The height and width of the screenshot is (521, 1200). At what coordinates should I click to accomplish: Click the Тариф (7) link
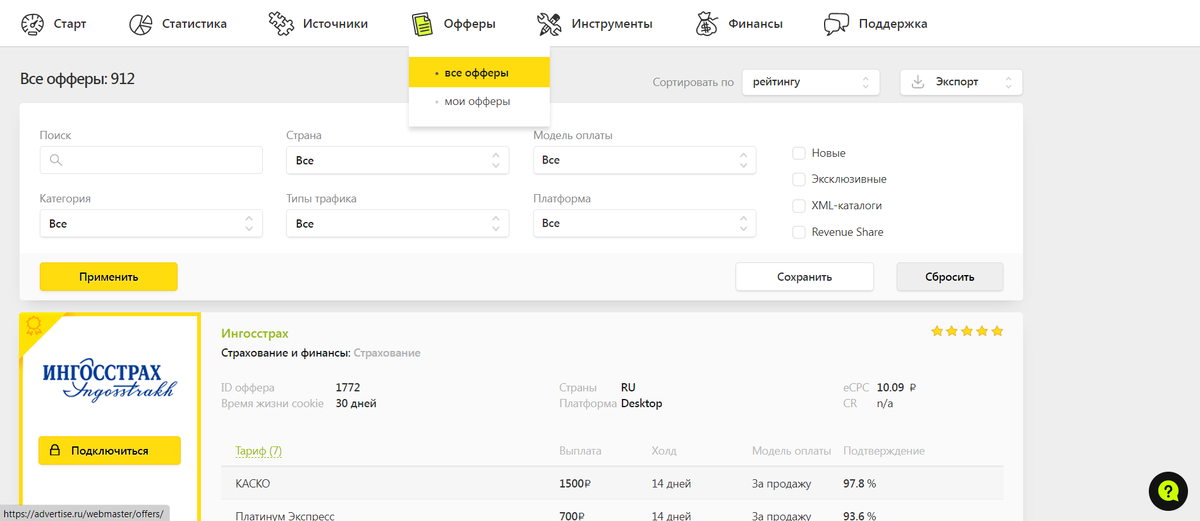(258, 451)
